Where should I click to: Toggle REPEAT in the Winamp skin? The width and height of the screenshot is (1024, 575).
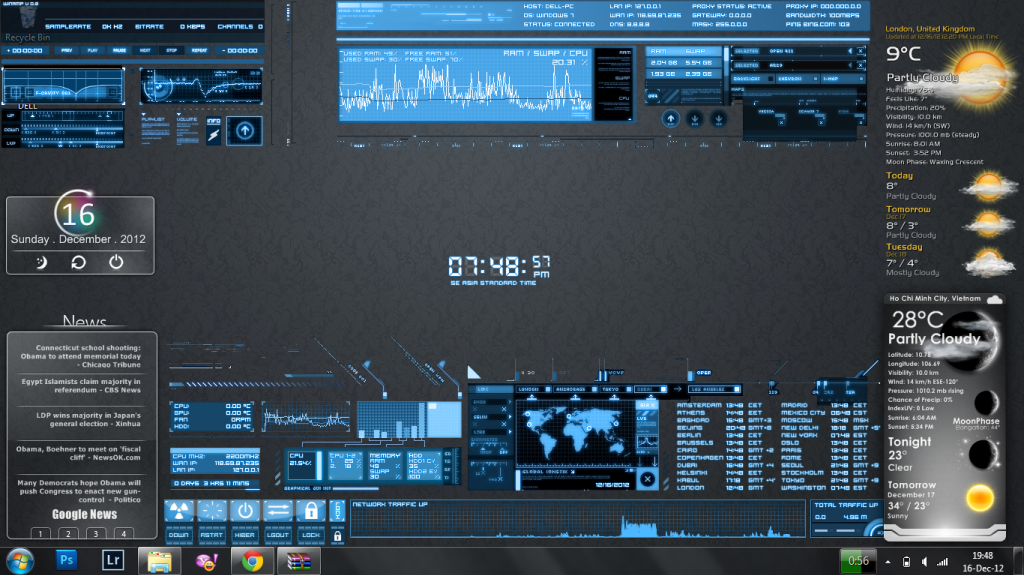tap(199, 50)
